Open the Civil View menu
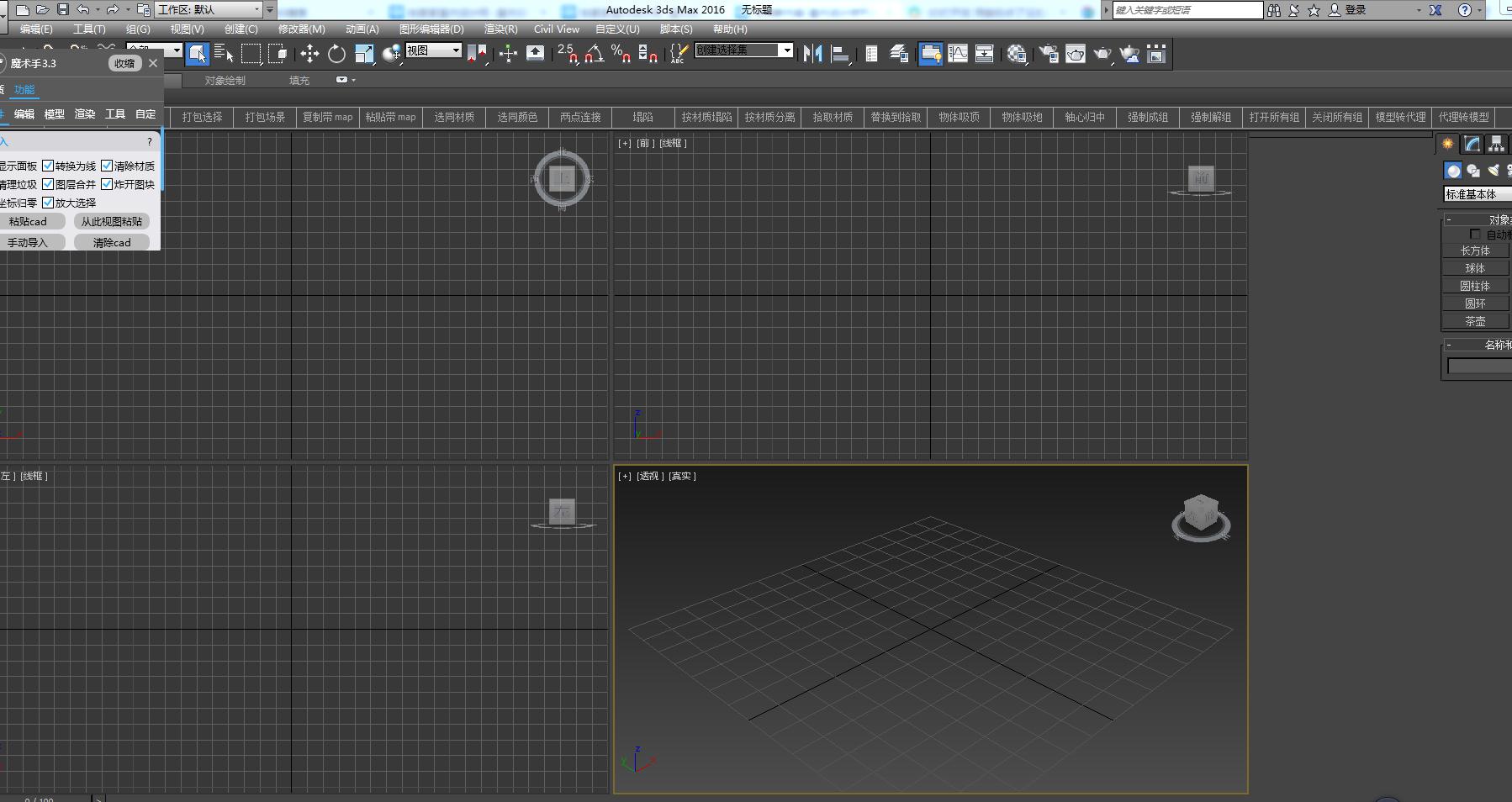 coord(556,29)
